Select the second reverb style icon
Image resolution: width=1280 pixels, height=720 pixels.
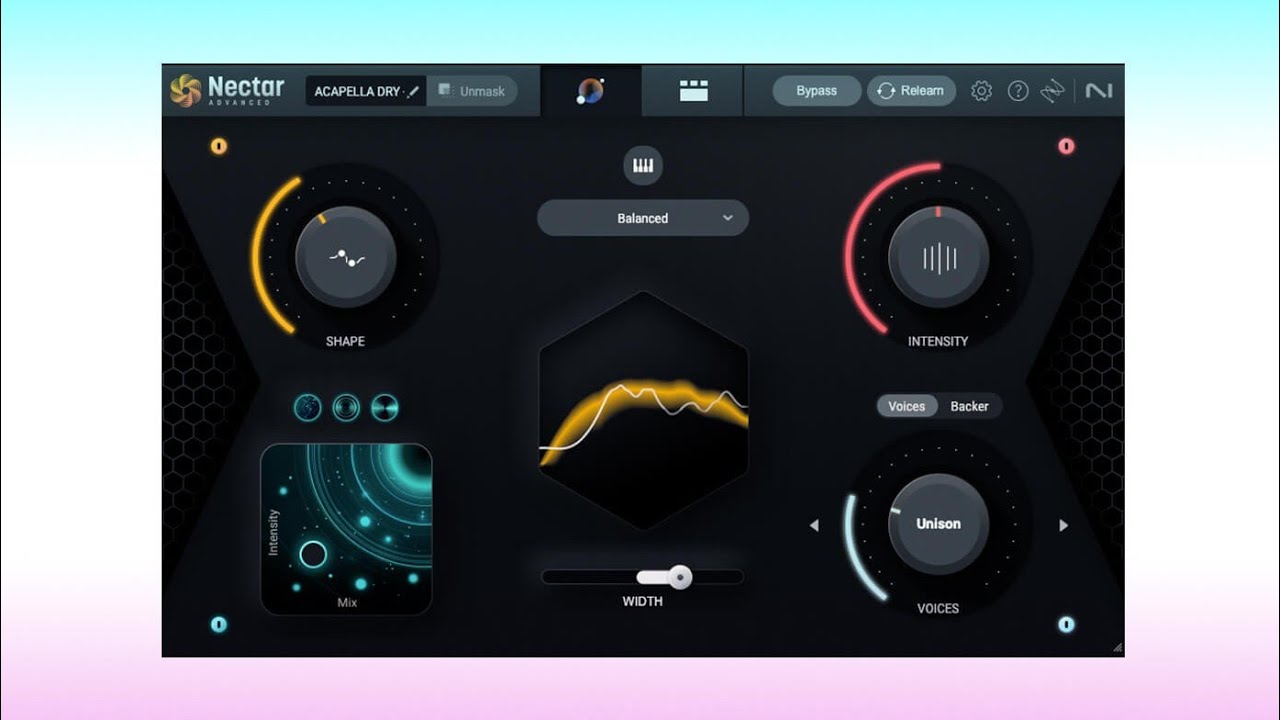pos(346,408)
